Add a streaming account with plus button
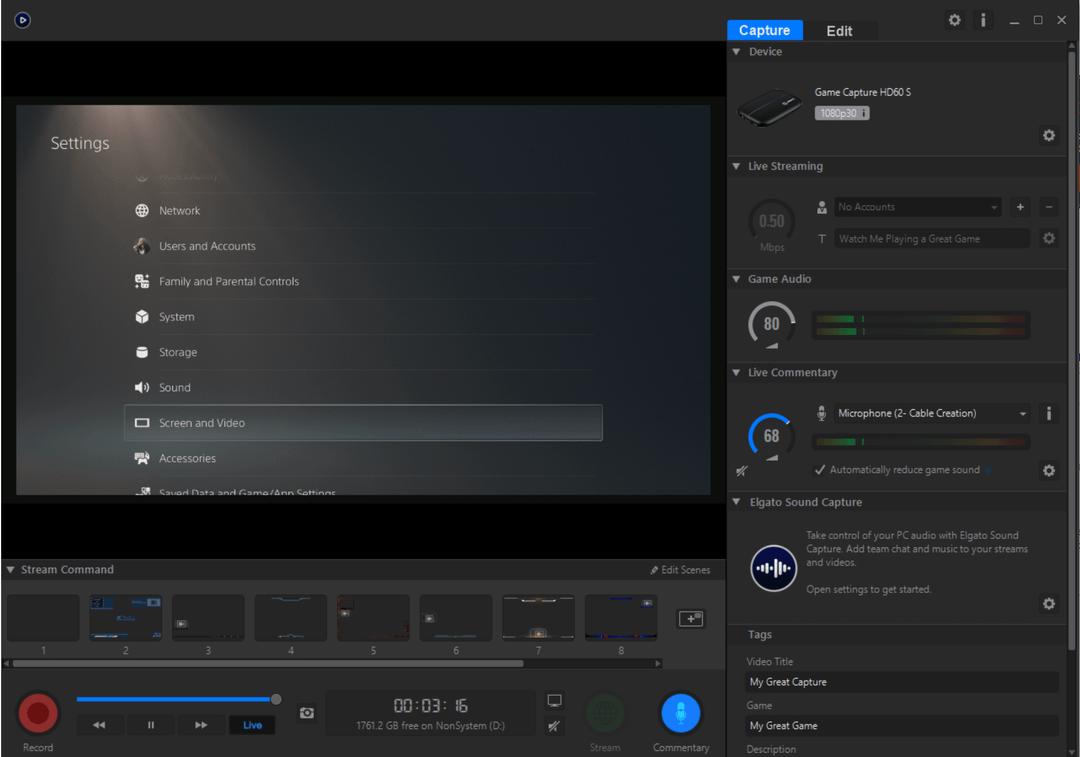The width and height of the screenshot is (1080, 757). [x=1020, y=207]
